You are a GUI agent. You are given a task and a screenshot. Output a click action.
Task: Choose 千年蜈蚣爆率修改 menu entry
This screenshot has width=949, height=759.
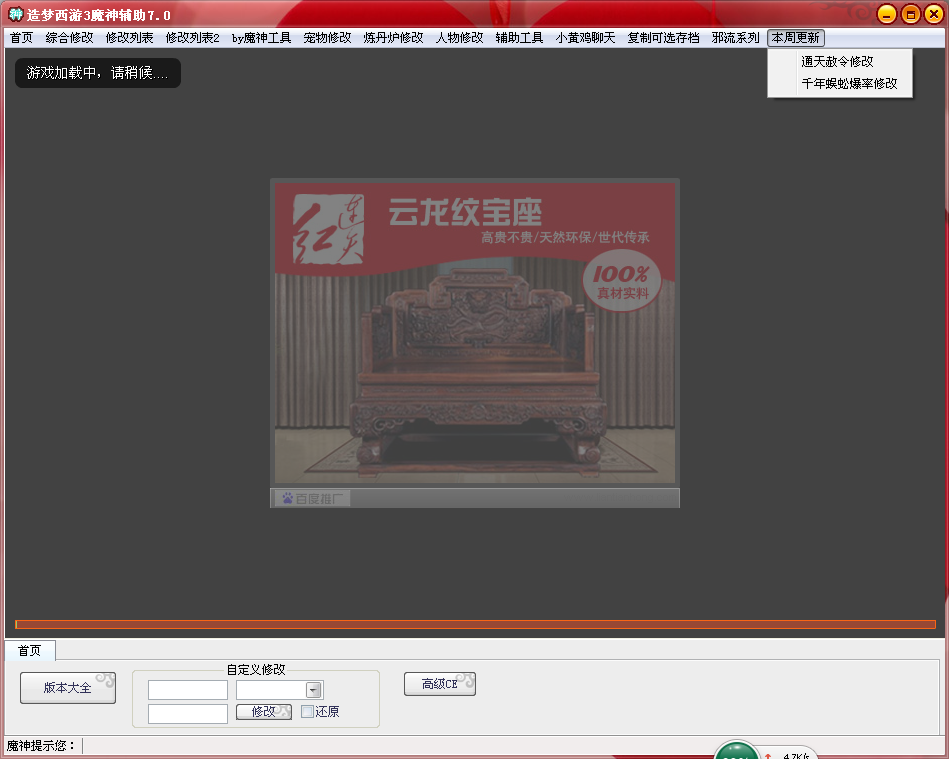tap(849, 84)
